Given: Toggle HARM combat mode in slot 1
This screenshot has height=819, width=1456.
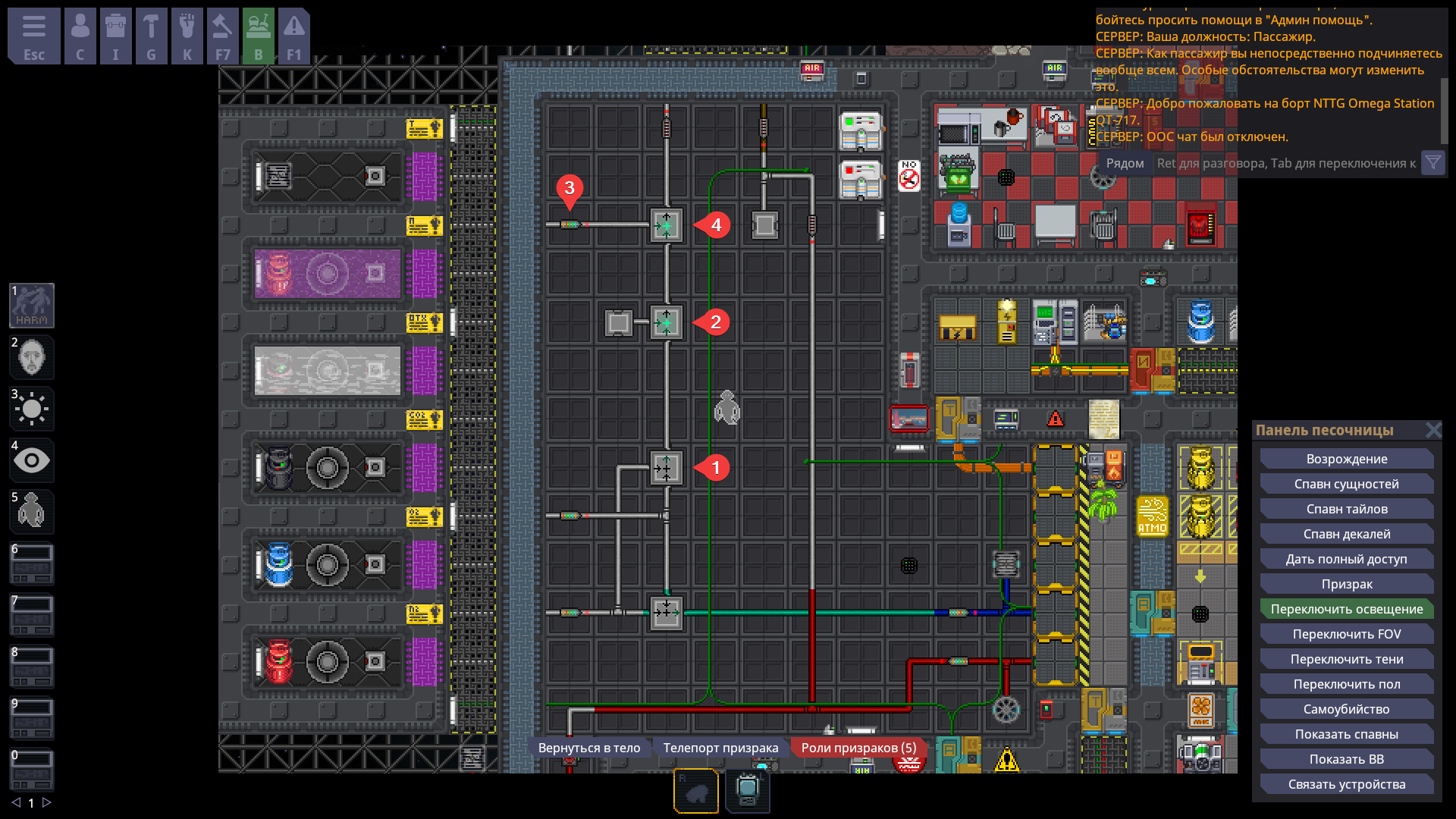Looking at the screenshot, I should click(x=32, y=306).
